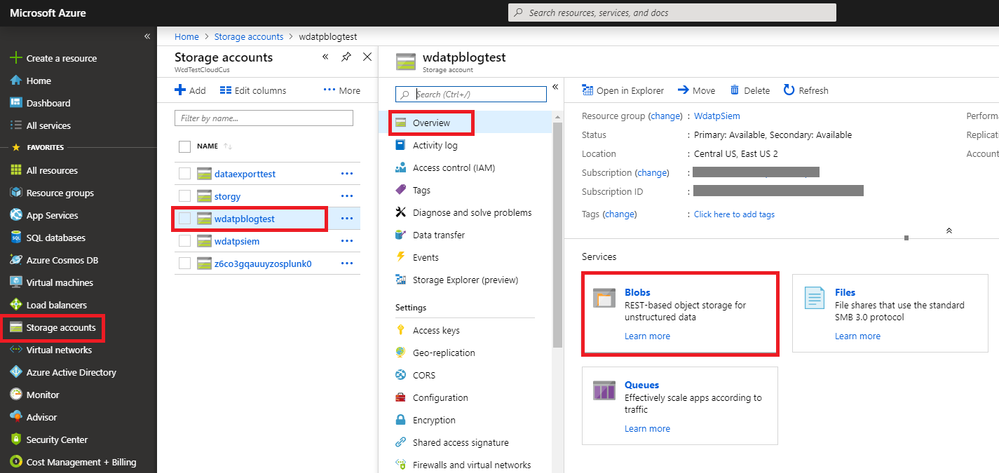
Task: Click the Filter by name field
Action: click(x=264, y=118)
